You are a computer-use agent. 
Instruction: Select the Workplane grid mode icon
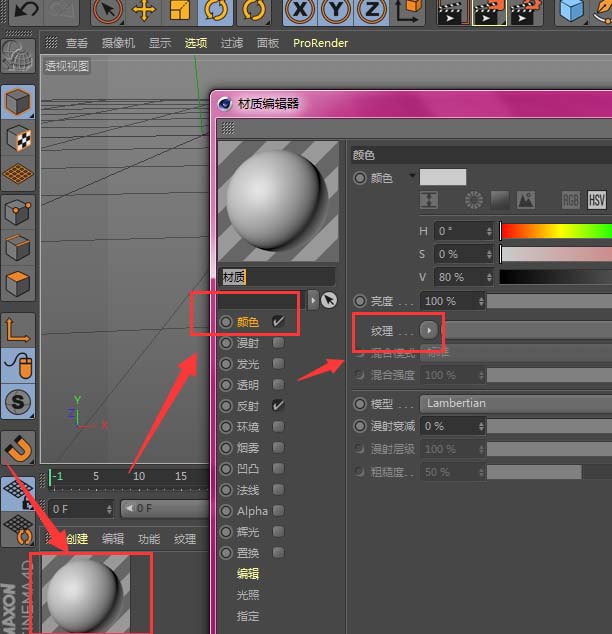18,174
